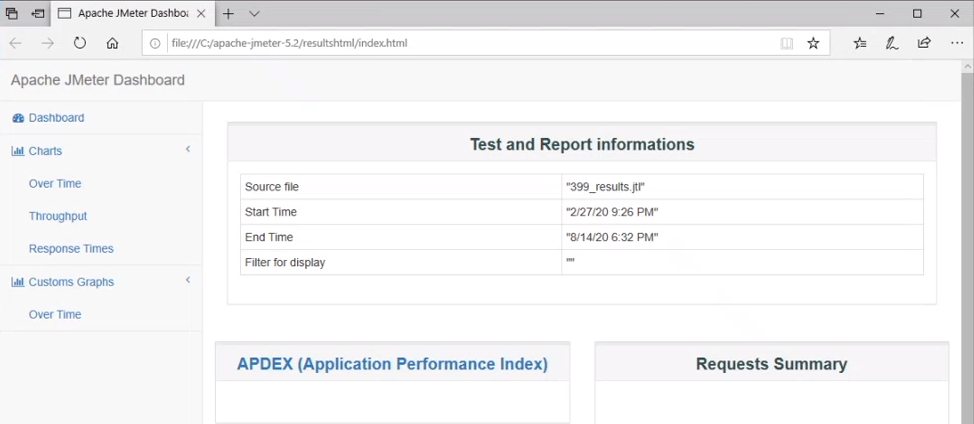Click the Apache JMeter Dashboard title
This screenshot has height=424, width=974.
click(x=98, y=80)
